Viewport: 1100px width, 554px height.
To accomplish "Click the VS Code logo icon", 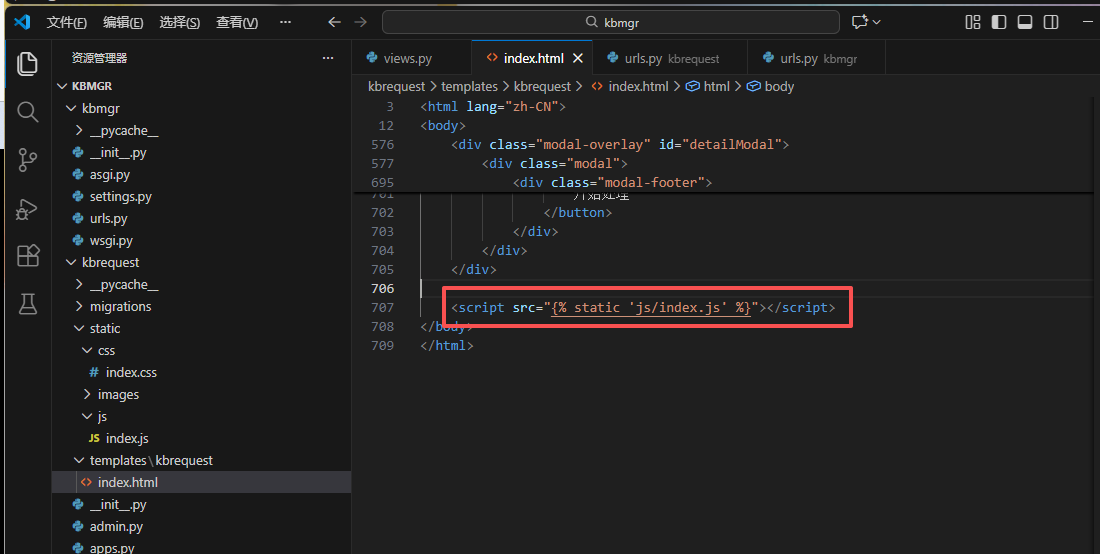I will coord(22,22).
